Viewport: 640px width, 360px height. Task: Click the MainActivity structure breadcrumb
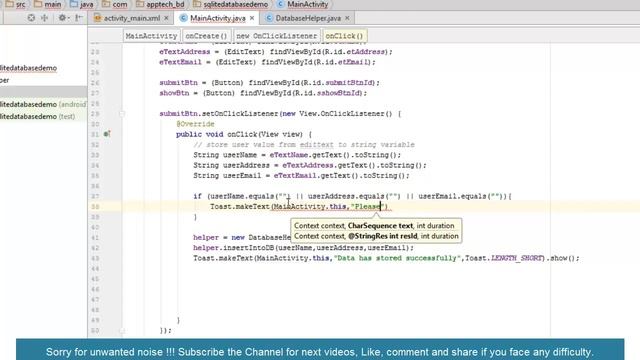(151, 36)
